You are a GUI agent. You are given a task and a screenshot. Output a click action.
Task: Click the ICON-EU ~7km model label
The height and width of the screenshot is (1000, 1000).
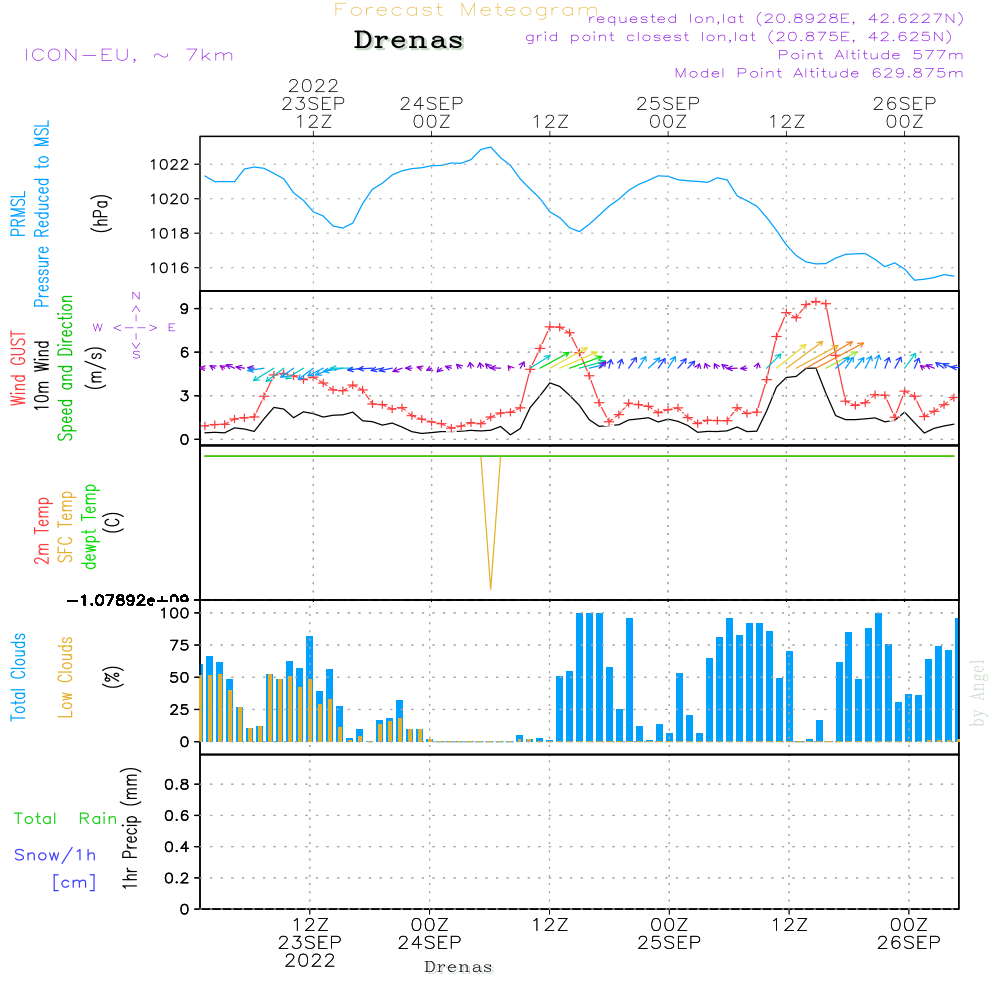click(x=129, y=55)
